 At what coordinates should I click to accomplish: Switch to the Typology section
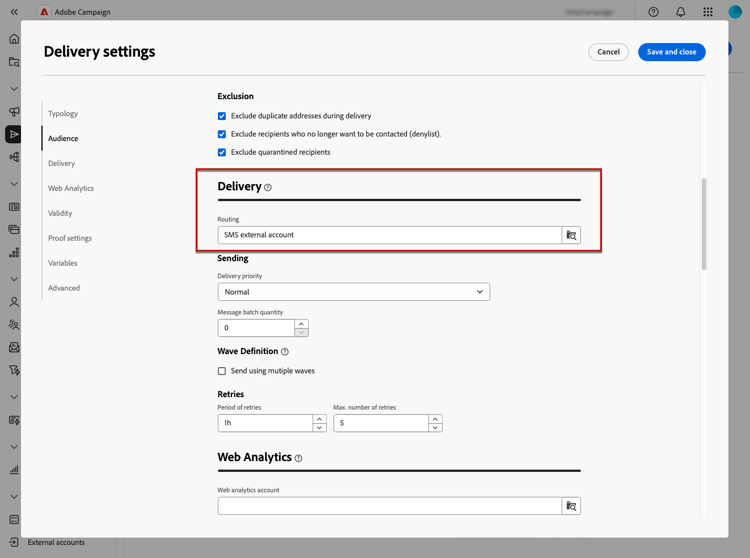click(63, 114)
